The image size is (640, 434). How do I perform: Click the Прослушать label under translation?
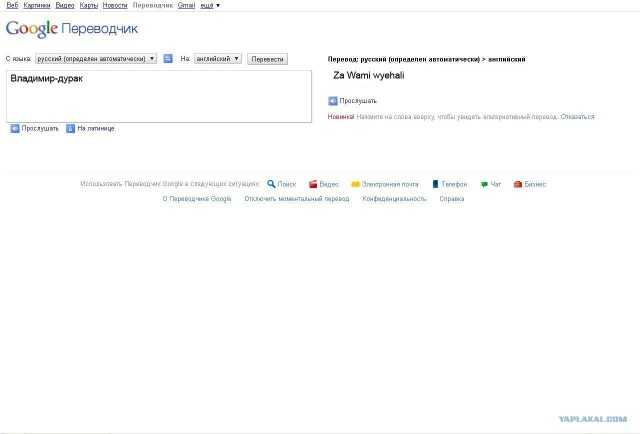pos(358,101)
